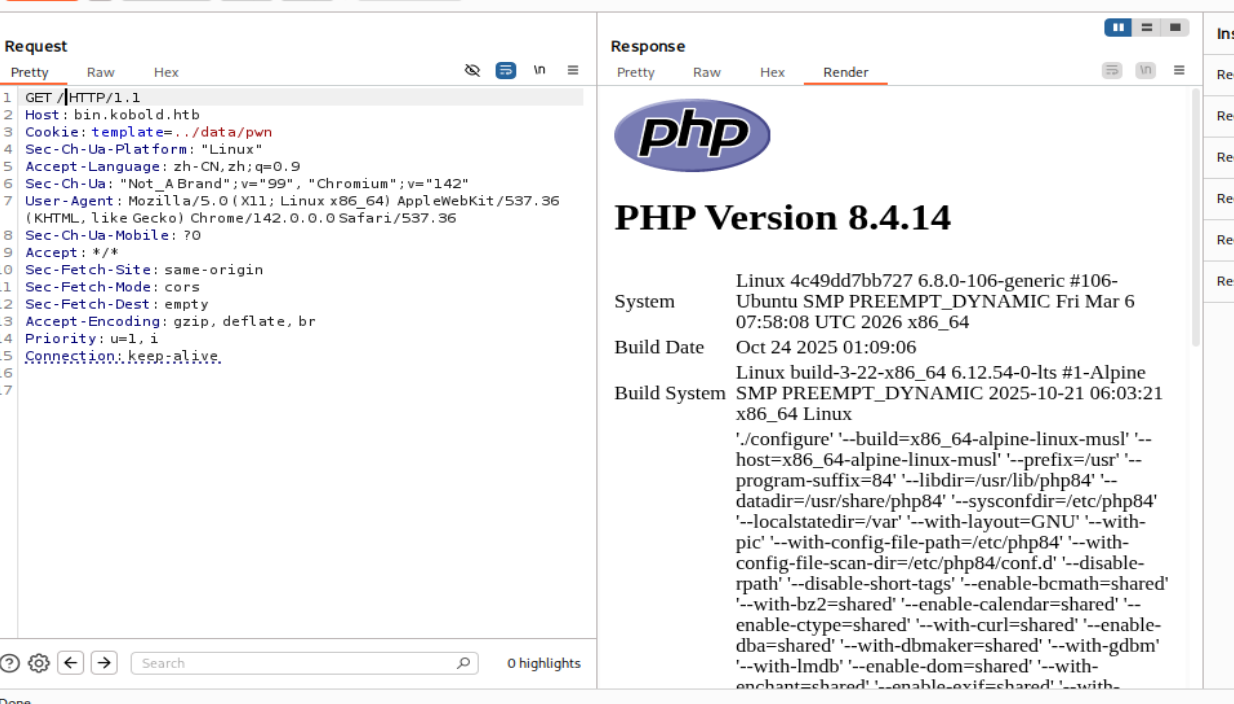Click the "Response" panel title

coord(648,46)
